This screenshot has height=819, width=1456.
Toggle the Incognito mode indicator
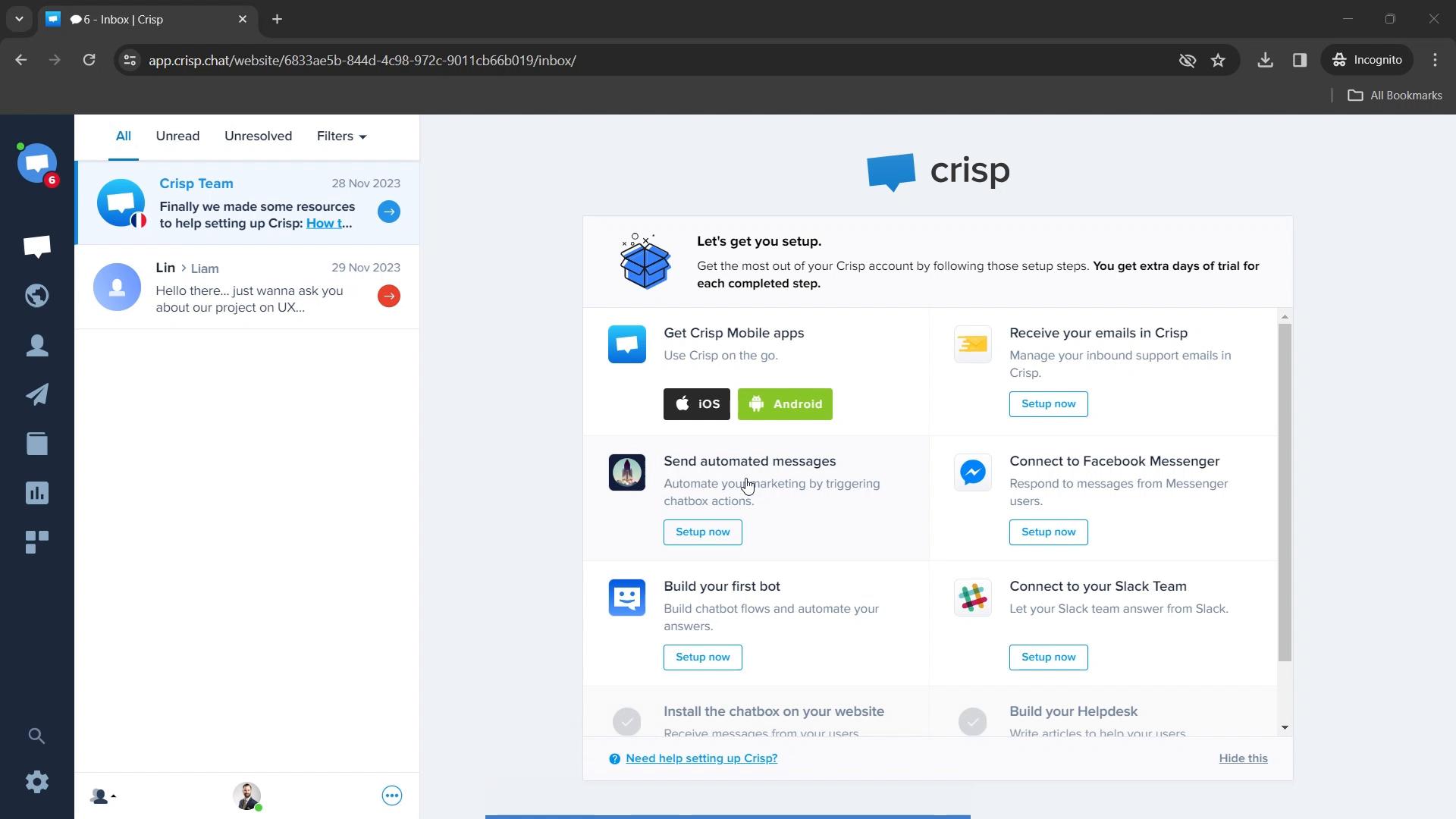1370,60
